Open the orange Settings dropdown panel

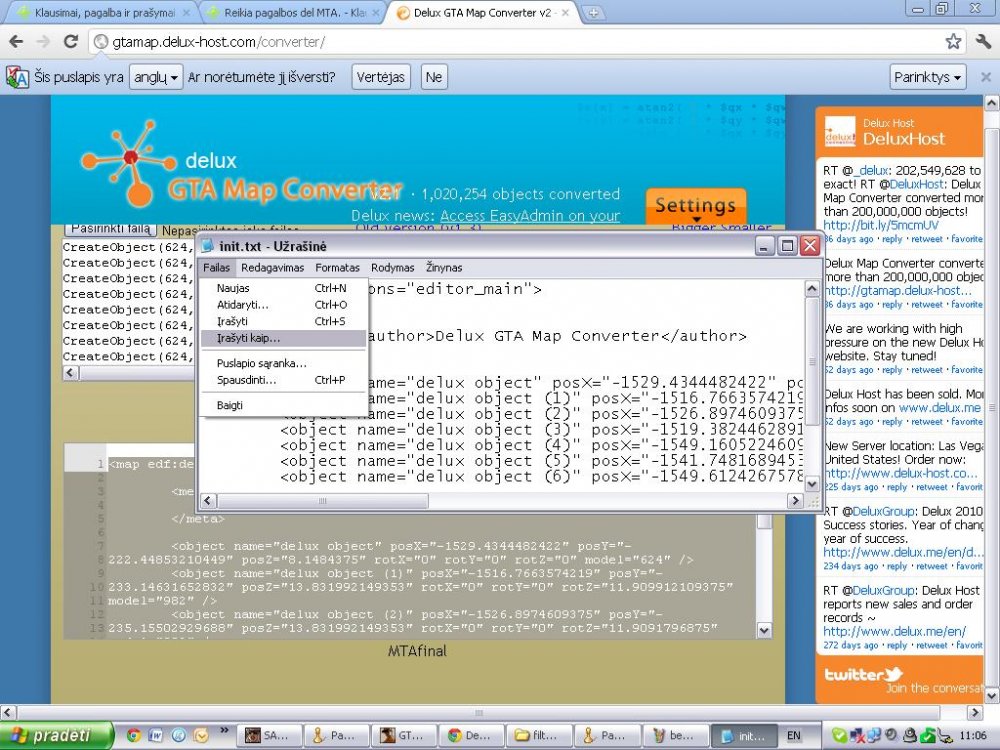click(x=695, y=206)
